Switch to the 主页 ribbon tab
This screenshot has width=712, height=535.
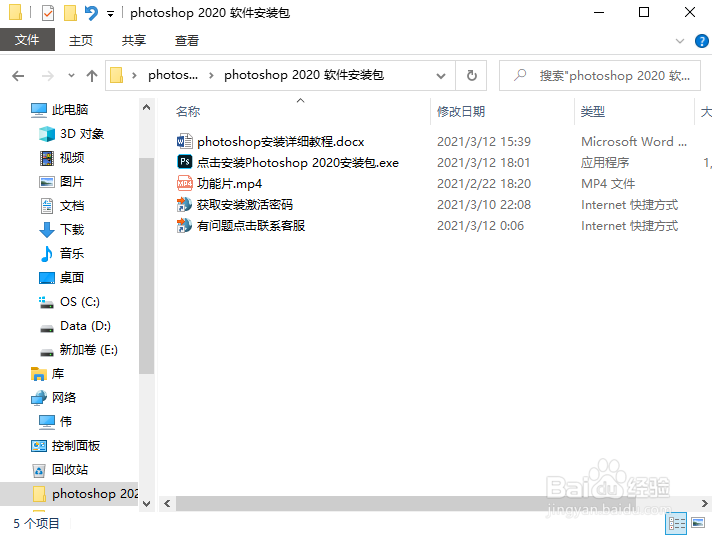[x=81, y=40]
